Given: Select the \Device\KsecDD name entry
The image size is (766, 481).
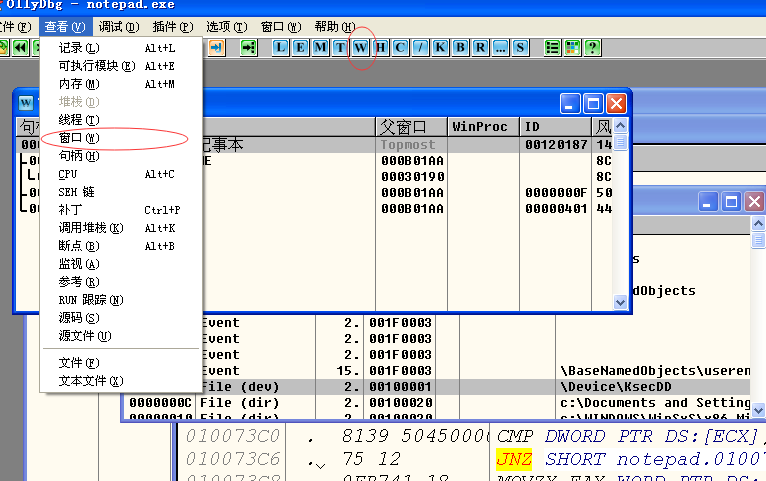Looking at the screenshot, I should point(616,387).
